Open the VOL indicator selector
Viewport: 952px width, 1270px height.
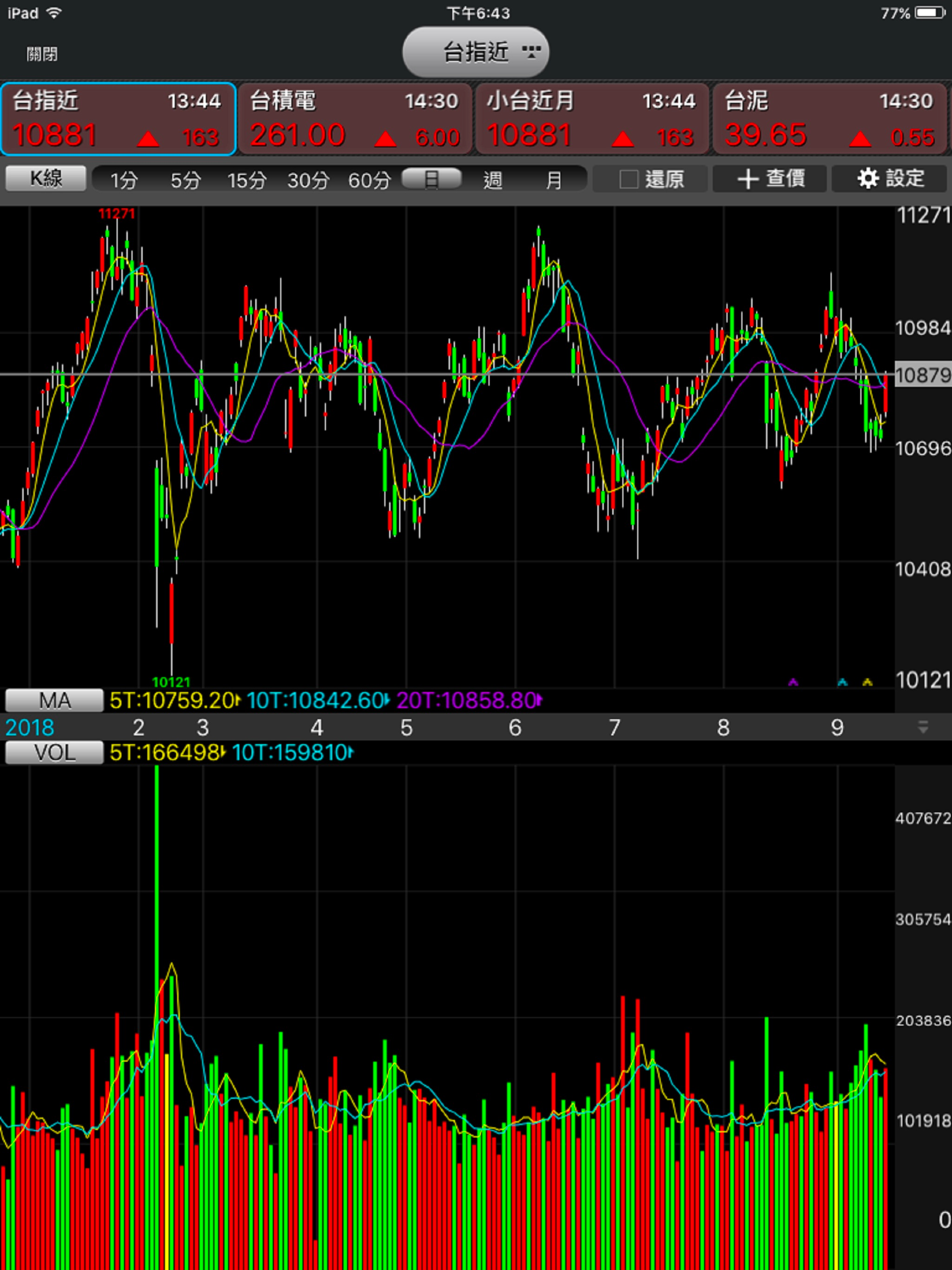click(54, 752)
